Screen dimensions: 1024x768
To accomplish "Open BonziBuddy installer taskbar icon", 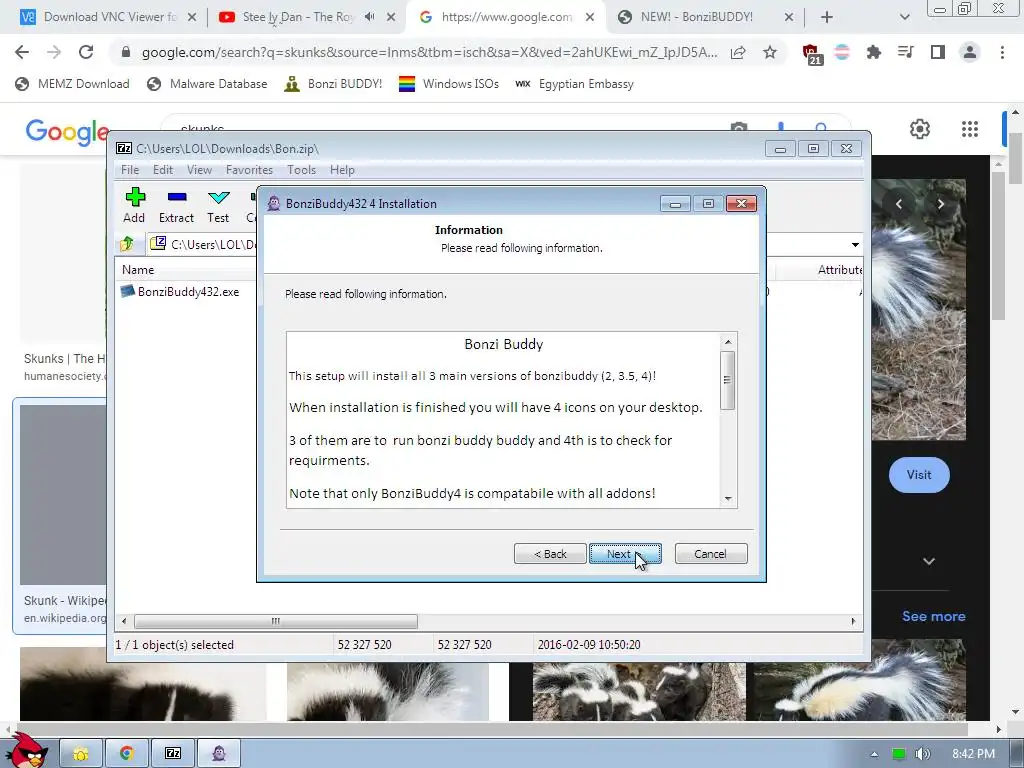I will [x=219, y=754].
